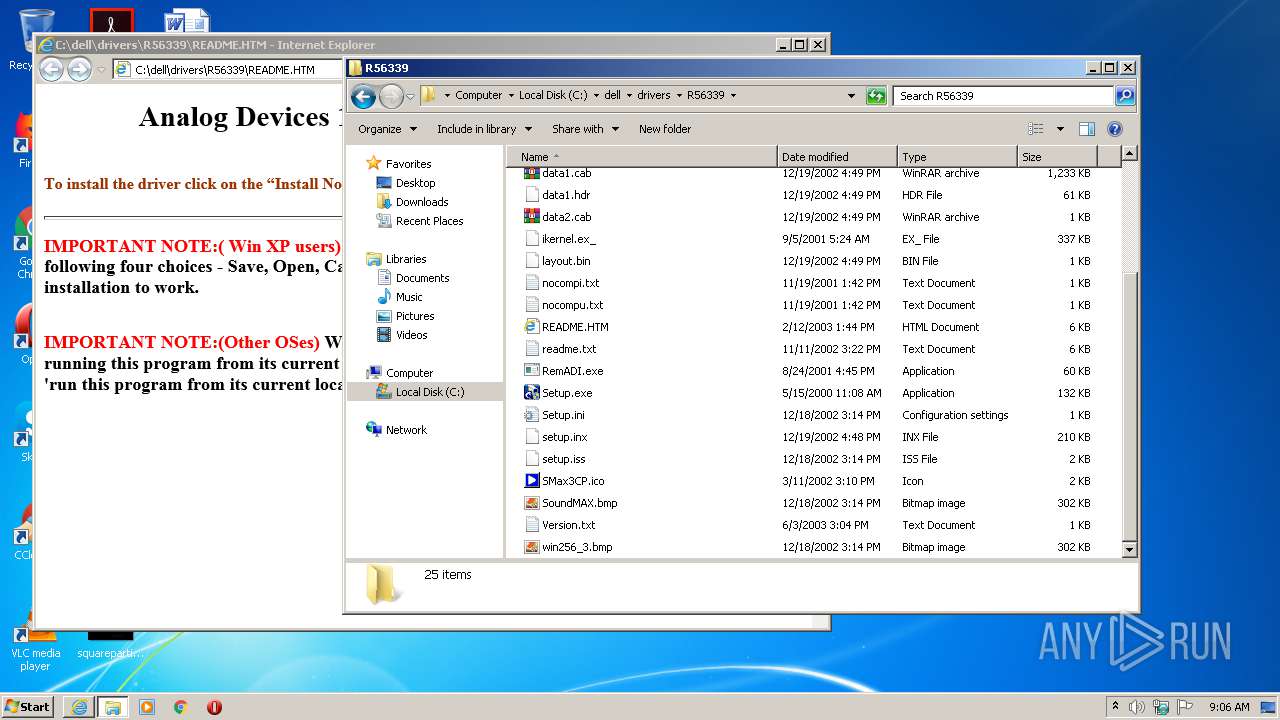Select win256_3.bmp file icon
Viewport: 1280px width, 720px height.
(x=532, y=547)
